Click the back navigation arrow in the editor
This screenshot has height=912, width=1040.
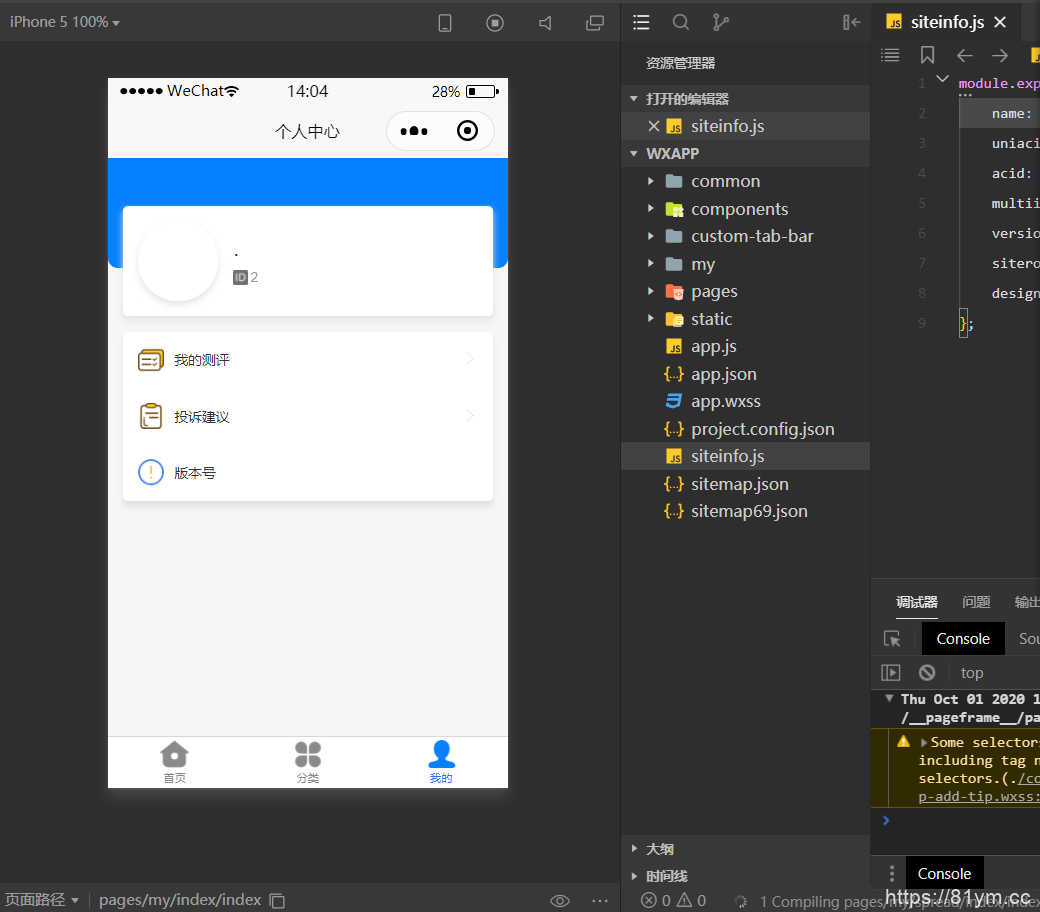tap(964, 55)
